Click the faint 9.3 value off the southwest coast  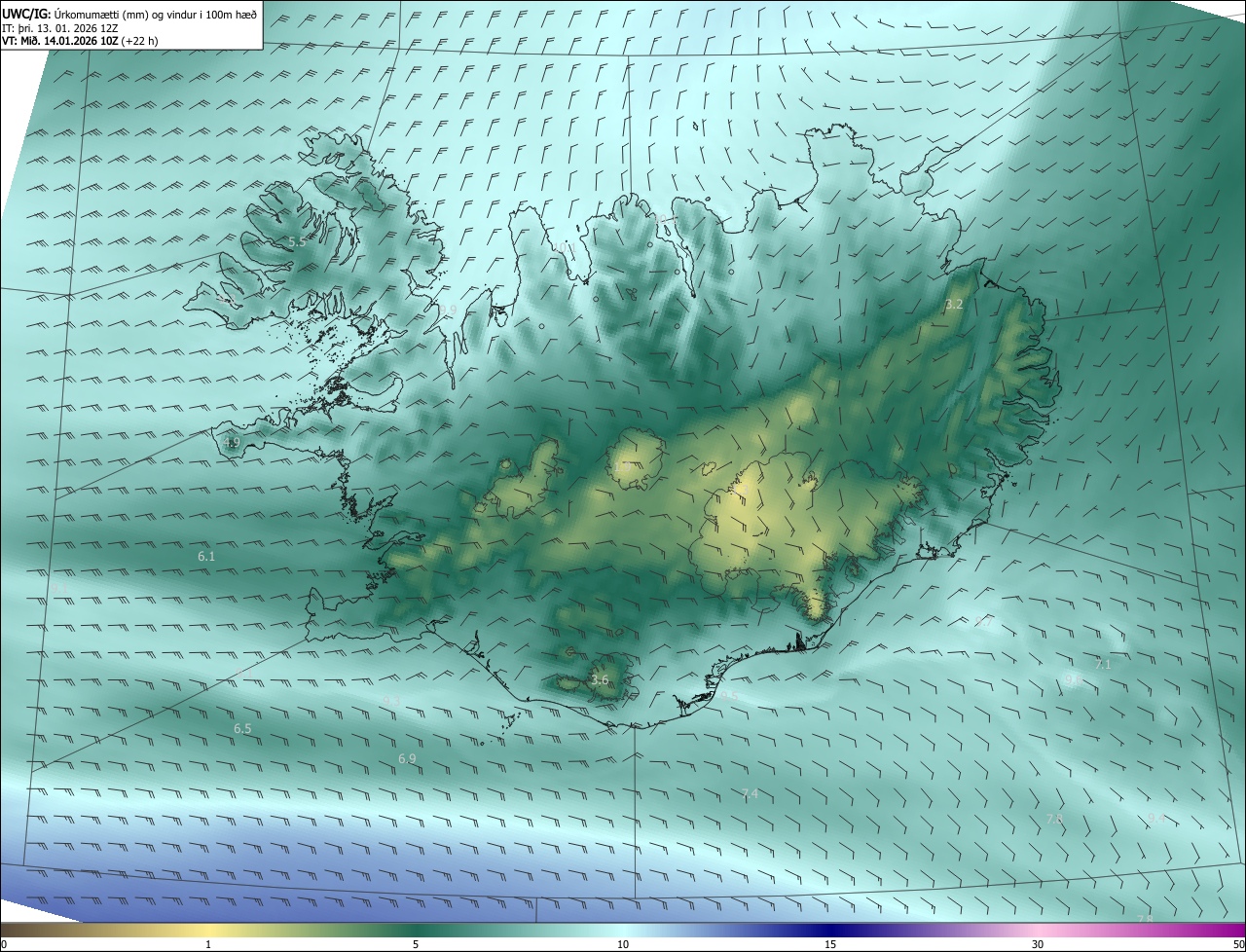(x=391, y=701)
